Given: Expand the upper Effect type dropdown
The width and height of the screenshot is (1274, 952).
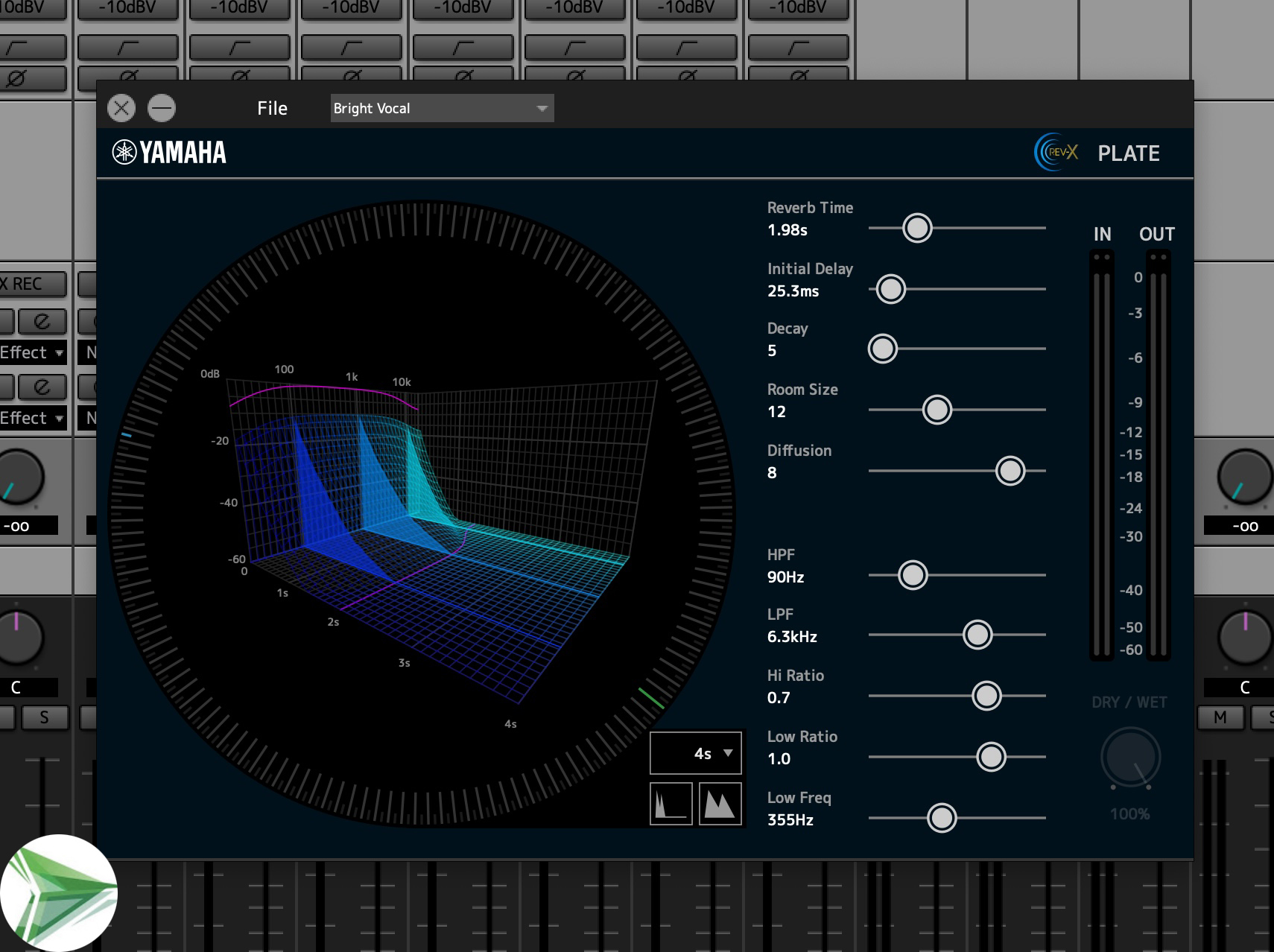Looking at the screenshot, I should coord(33,352).
